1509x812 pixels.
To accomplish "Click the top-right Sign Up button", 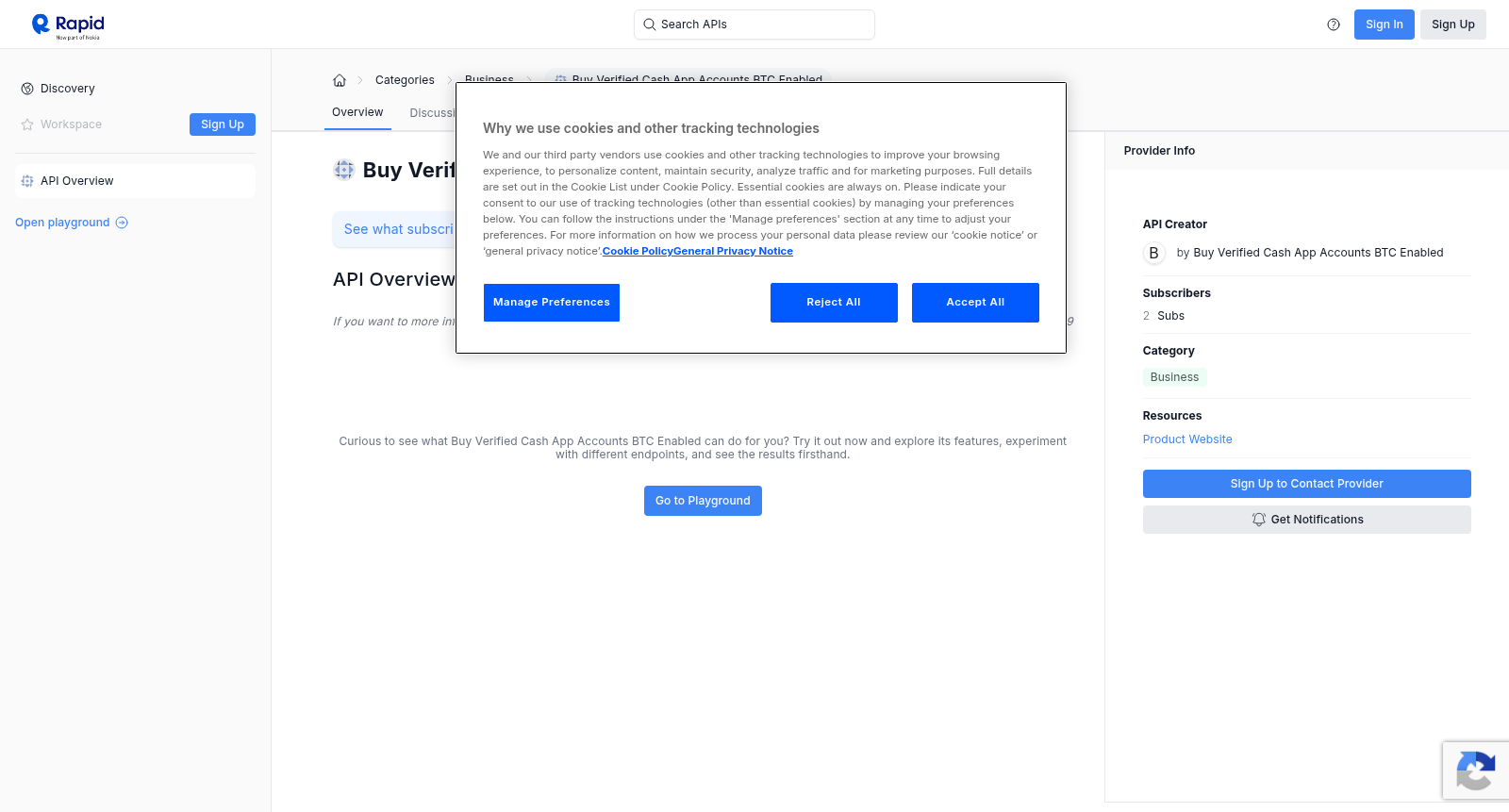I will tap(1452, 25).
